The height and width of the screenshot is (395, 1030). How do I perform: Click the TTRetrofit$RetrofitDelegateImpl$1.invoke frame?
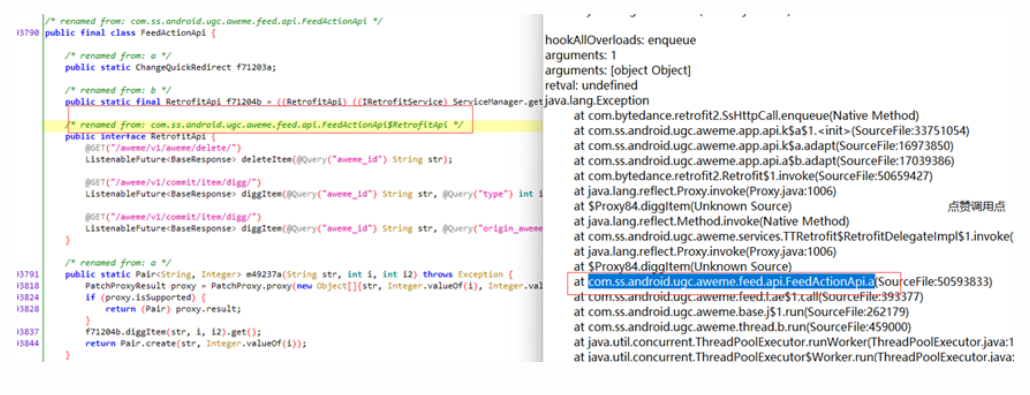point(794,237)
